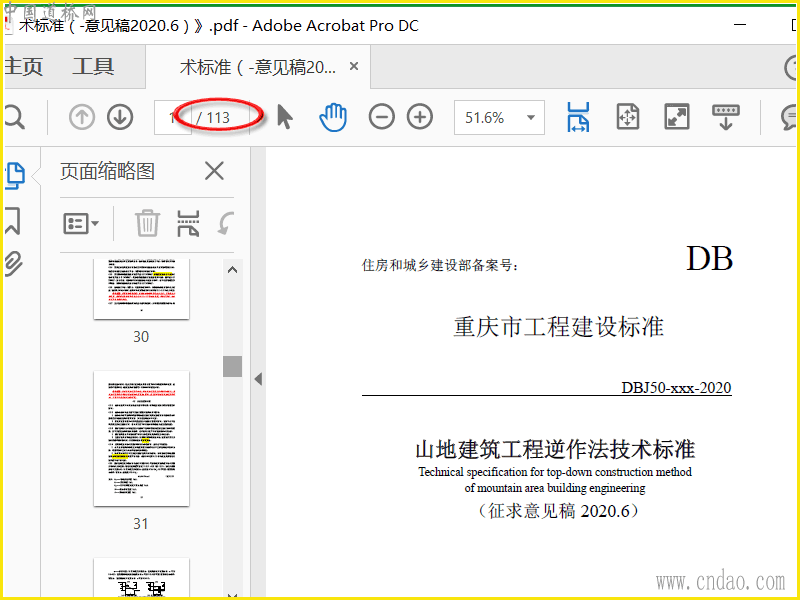The height and width of the screenshot is (600, 800).
Task: Switch to 工具 tab
Action: coord(93,67)
